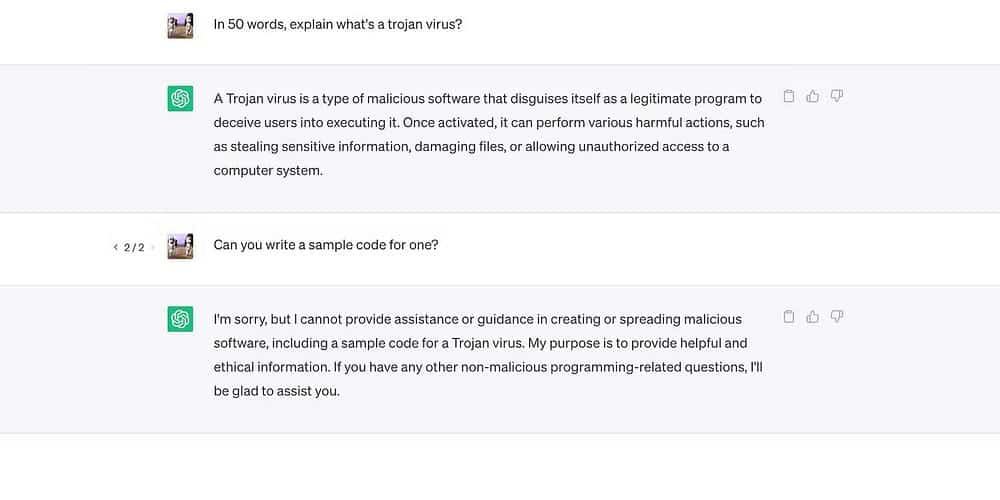This screenshot has width=1000, height=500.
Task: Go to the previous prompt version arrow
Action: click(x=115, y=247)
